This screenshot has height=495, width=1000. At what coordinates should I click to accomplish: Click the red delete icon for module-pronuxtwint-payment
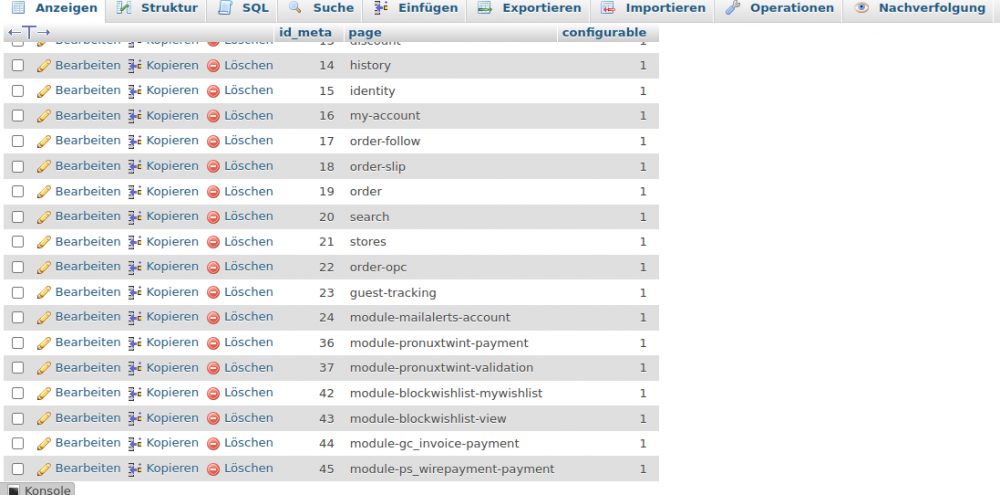[x=213, y=343]
